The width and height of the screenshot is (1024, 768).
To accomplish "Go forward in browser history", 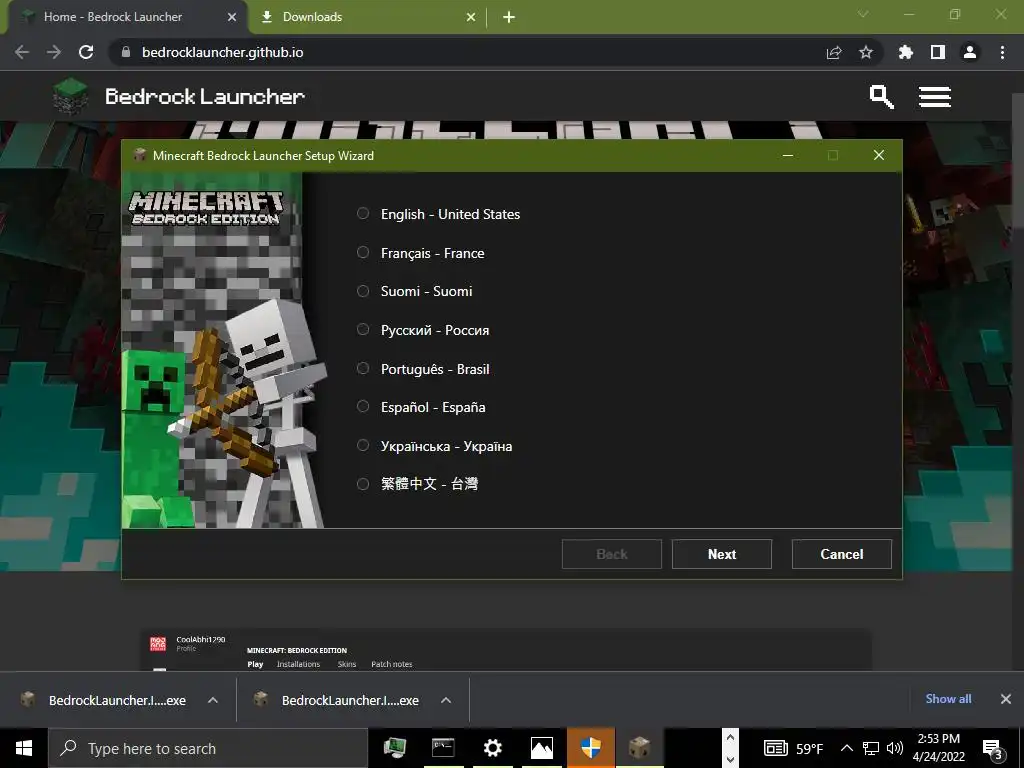I will (54, 52).
